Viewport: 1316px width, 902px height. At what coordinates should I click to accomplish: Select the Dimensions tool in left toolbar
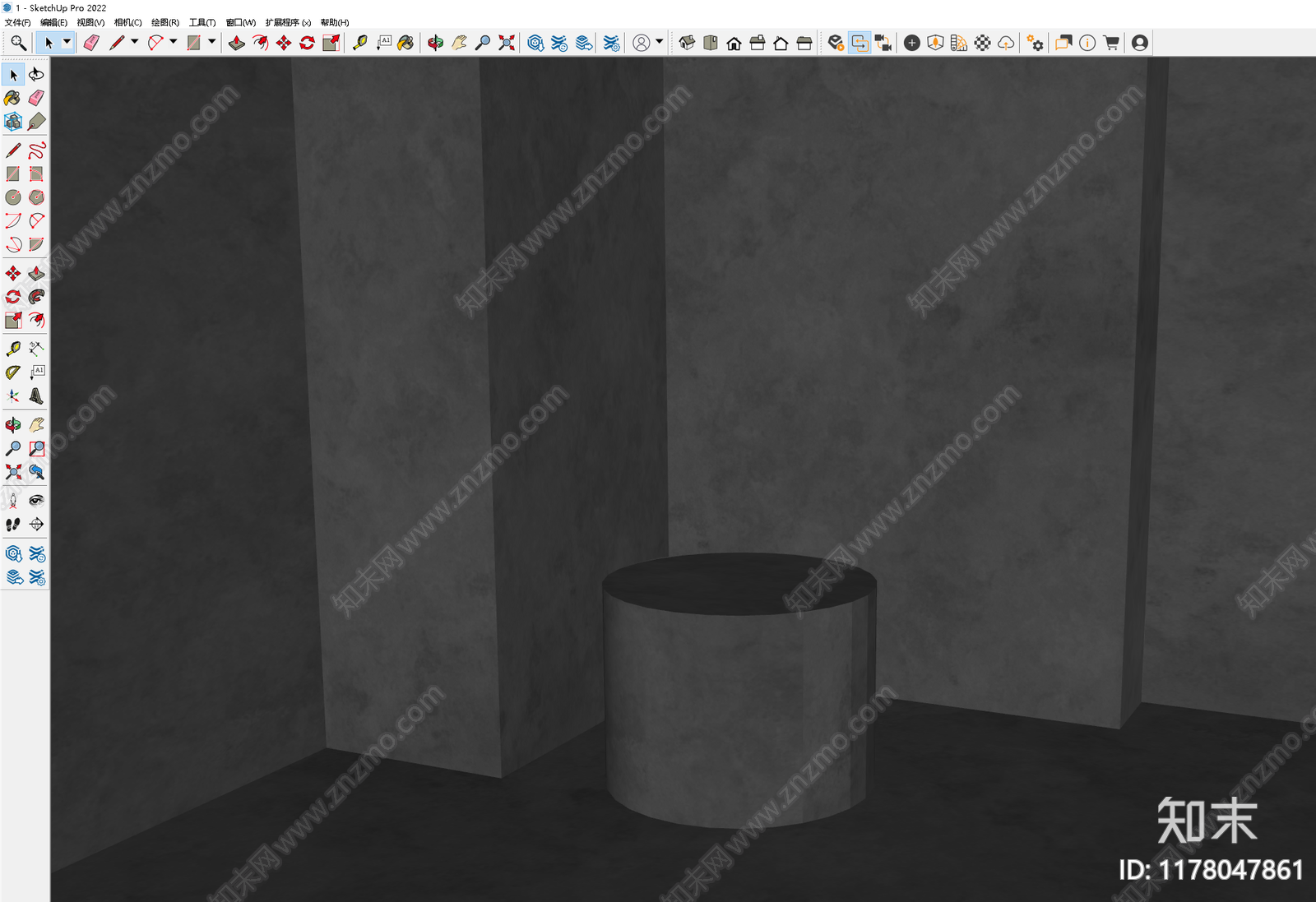[x=36, y=349]
